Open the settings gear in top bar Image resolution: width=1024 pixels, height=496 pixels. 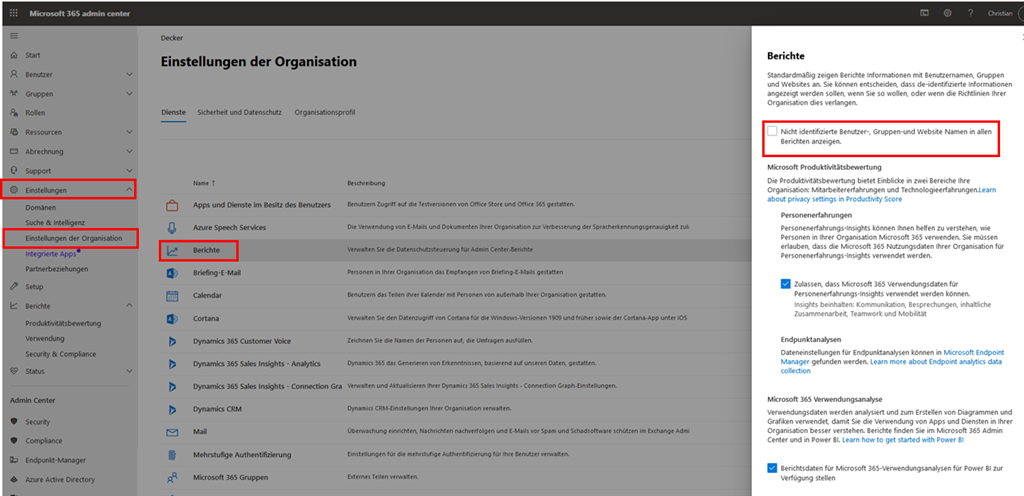tap(947, 13)
